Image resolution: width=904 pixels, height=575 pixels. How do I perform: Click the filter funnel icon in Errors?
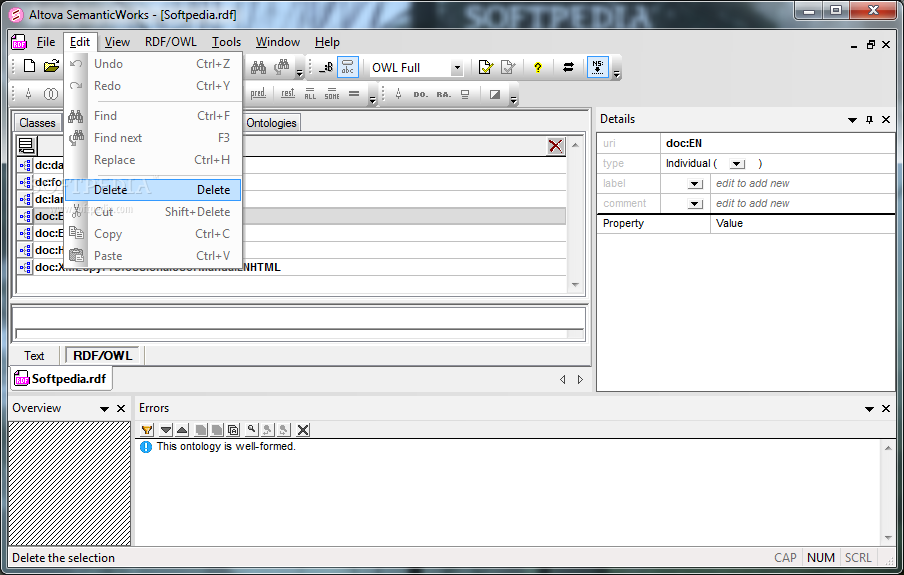(147, 430)
